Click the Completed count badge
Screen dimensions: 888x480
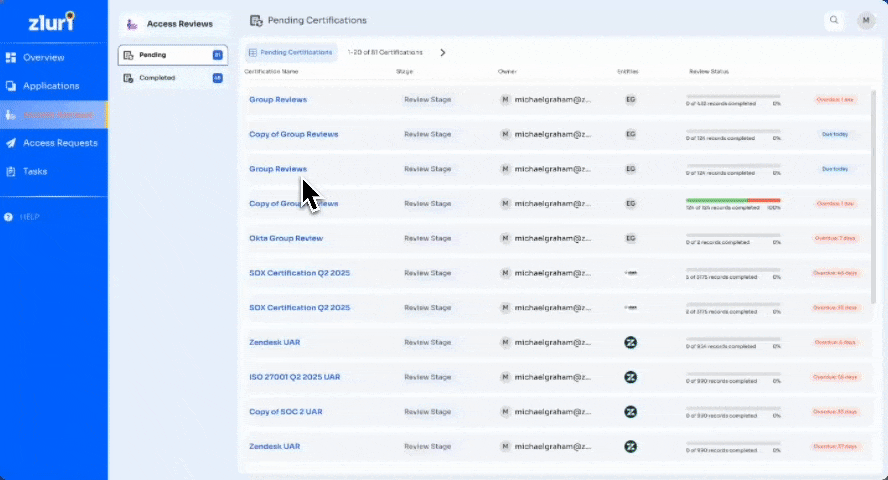point(217,78)
